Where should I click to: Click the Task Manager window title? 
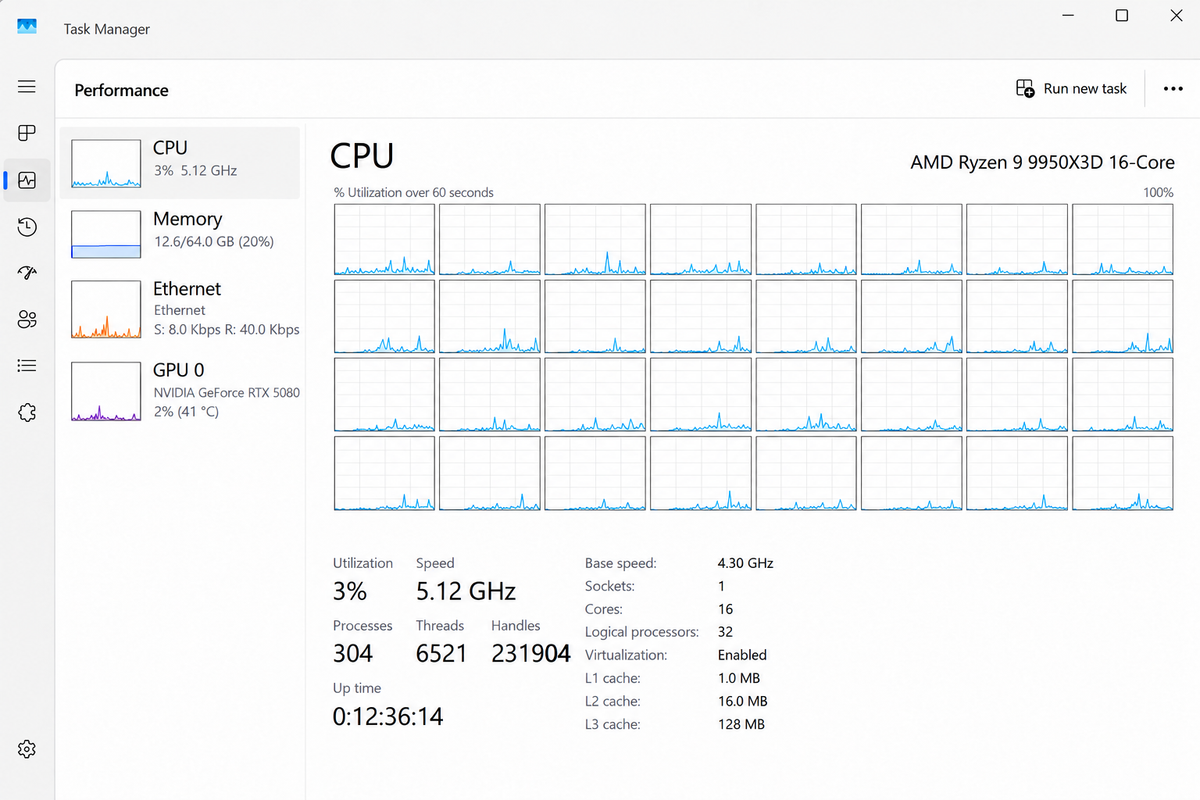point(107,29)
